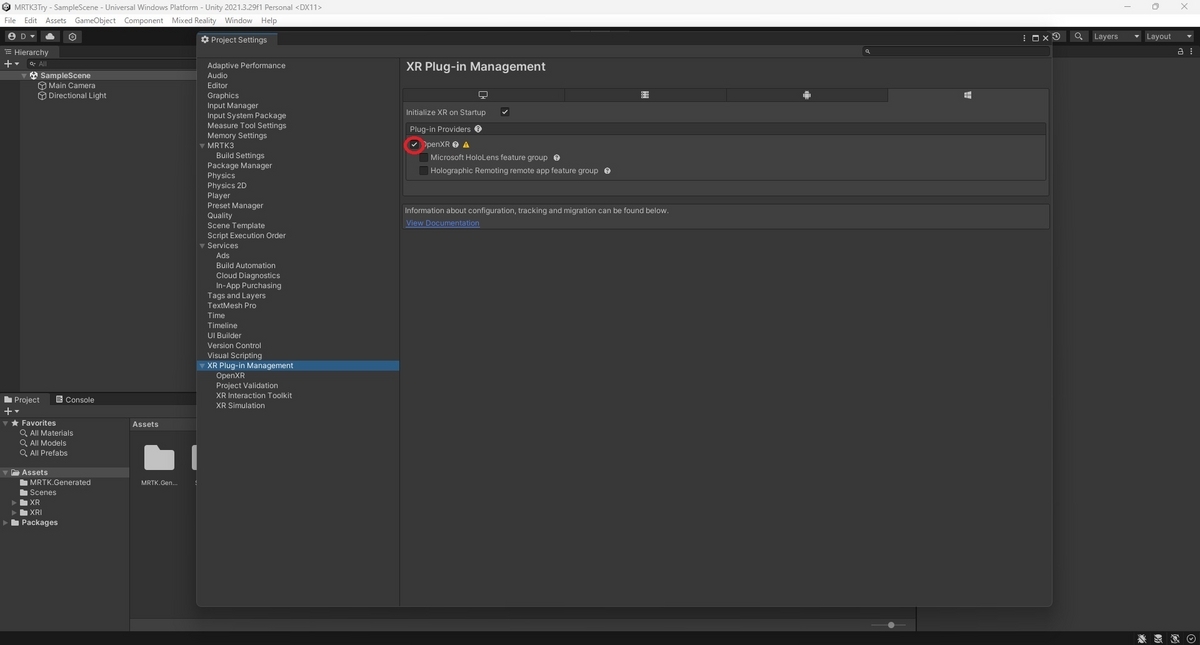This screenshot has height=645, width=1200.
Task: Click the All Materials search filter
Action: click(x=51, y=433)
